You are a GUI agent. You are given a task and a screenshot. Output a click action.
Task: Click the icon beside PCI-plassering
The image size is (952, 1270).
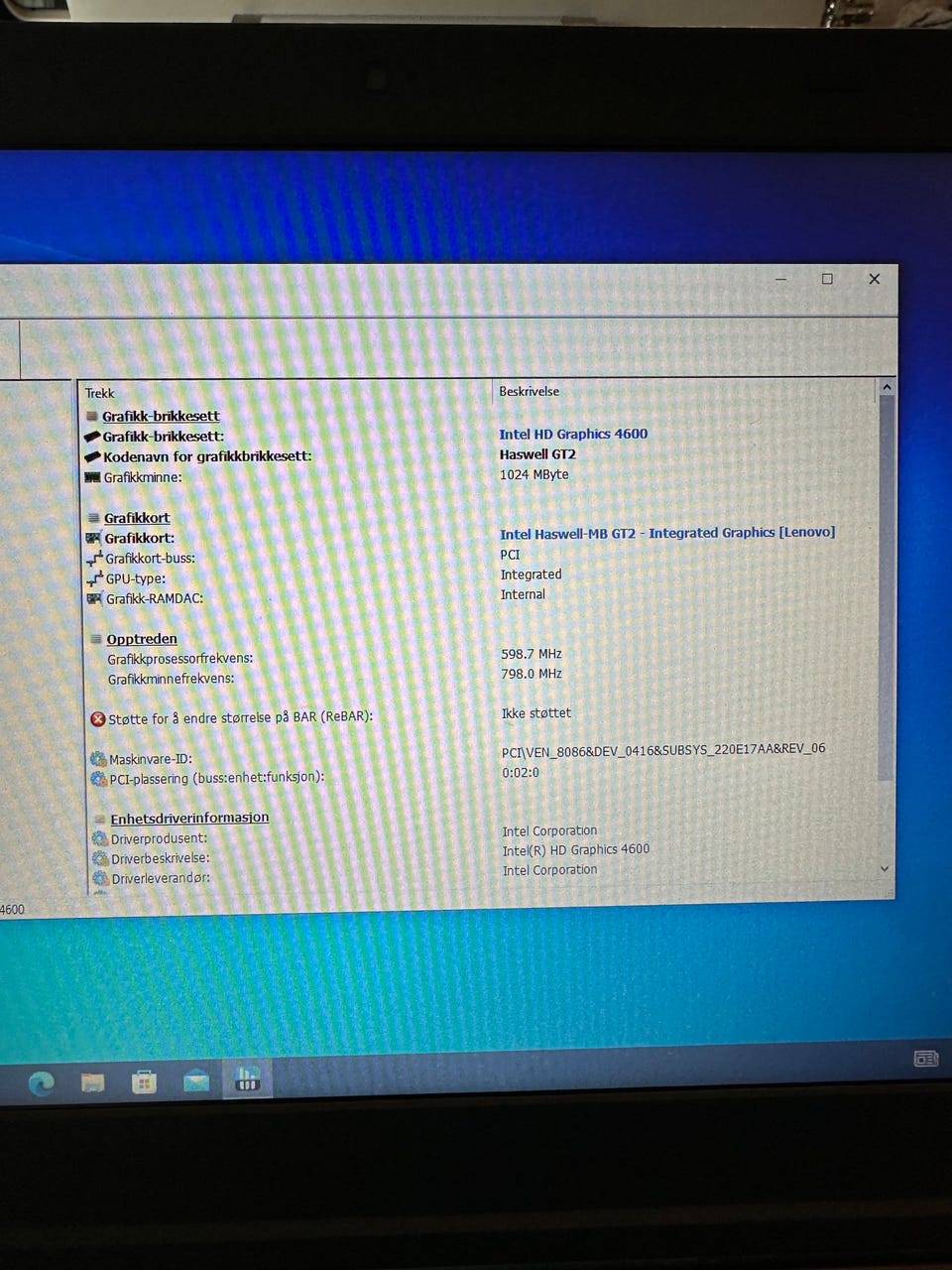[x=98, y=779]
